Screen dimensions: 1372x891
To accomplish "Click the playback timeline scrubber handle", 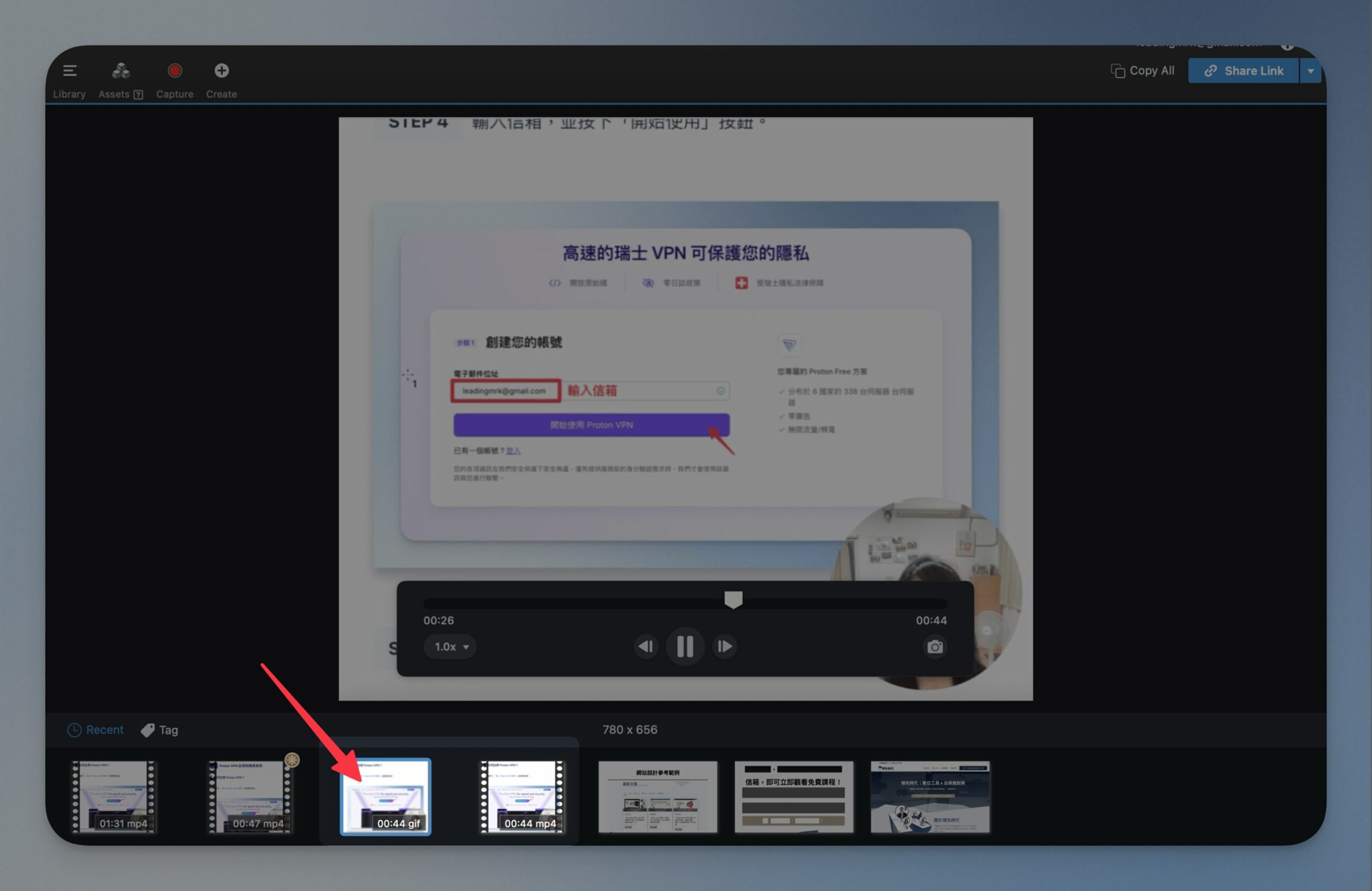I will coord(733,600).
